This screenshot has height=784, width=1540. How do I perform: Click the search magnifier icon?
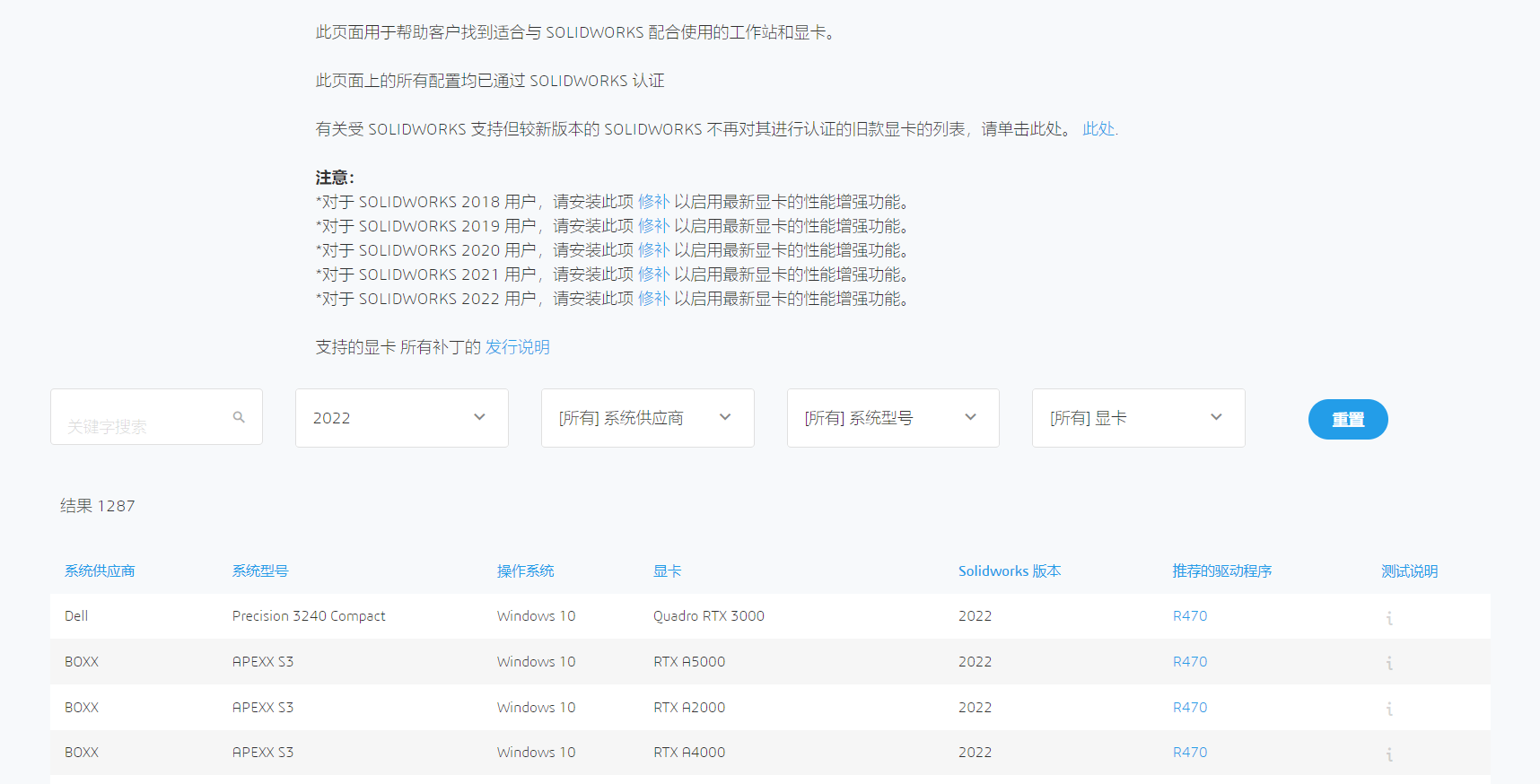point(239,417)
